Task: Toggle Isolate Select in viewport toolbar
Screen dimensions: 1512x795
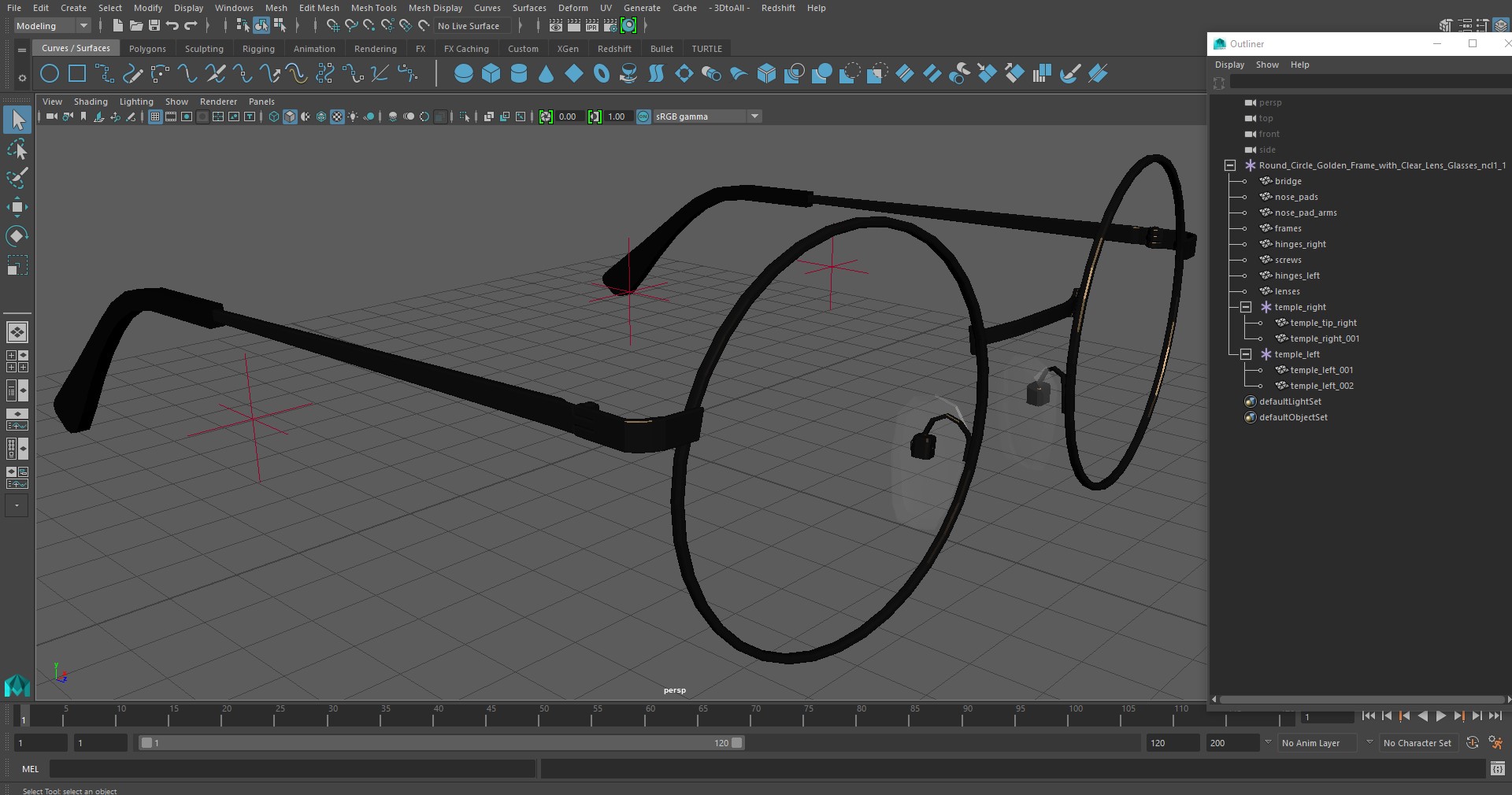Action: pos(465,116)
